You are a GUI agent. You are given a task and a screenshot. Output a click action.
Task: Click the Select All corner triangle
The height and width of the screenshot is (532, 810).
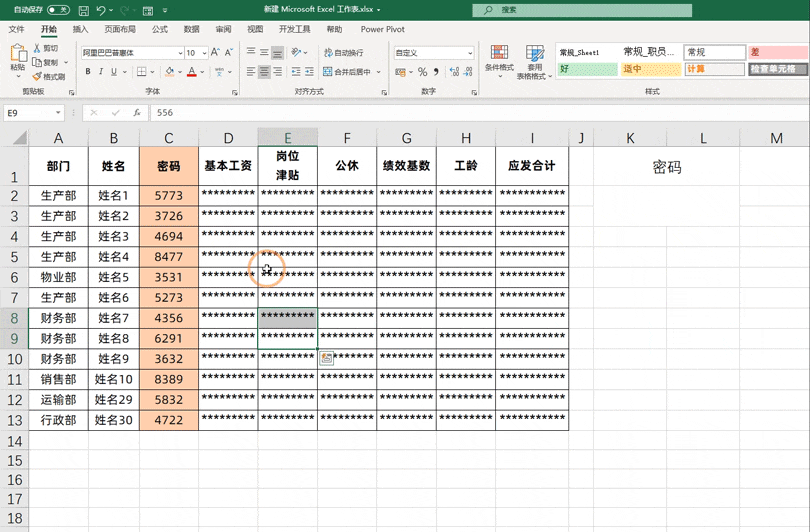(20, 138)
